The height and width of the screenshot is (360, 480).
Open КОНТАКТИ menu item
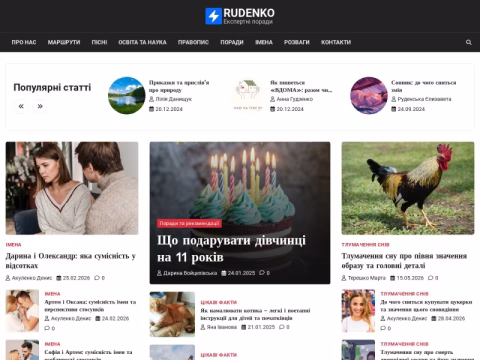(336, 42)
